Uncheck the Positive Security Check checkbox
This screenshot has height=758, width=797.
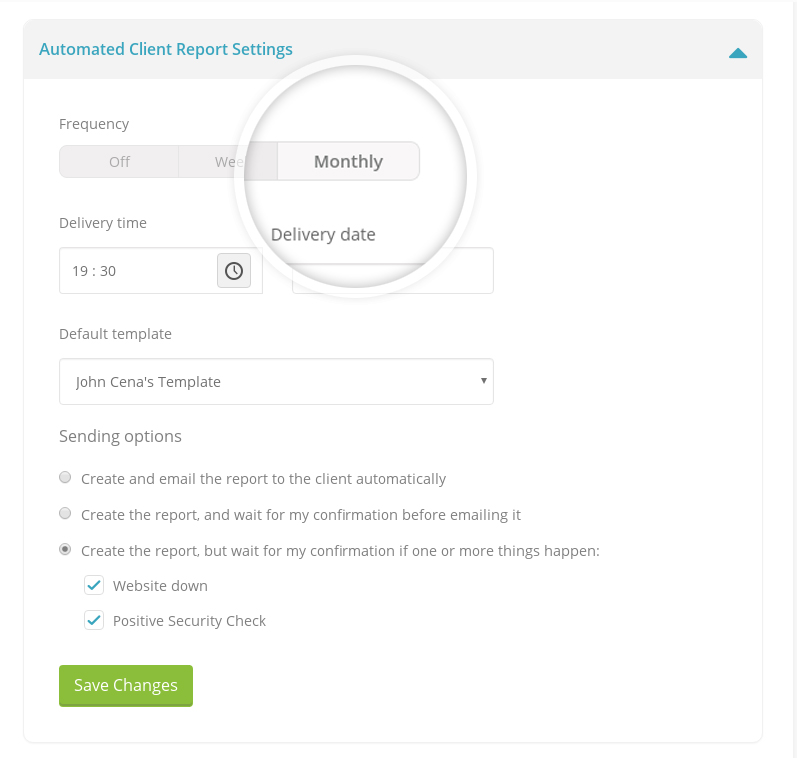coord(94,621)
